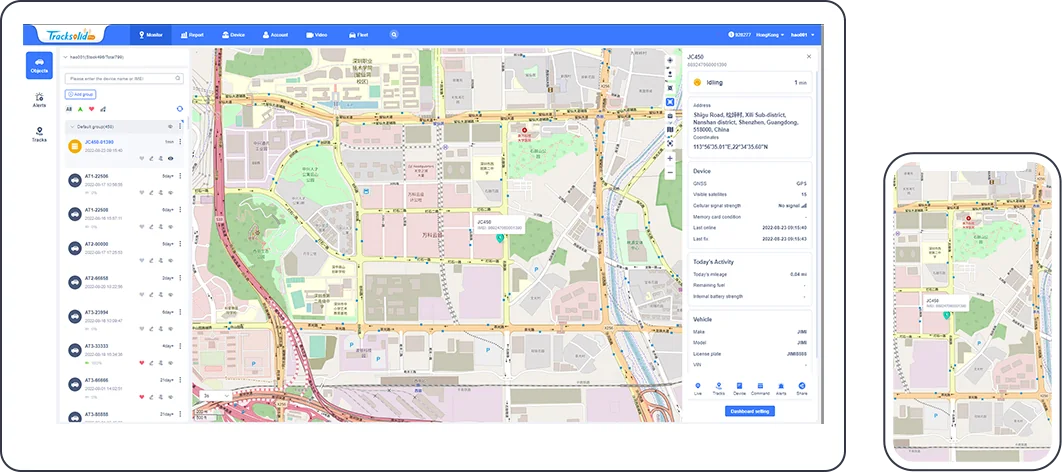The width and height of the screenshot is (1062, 472).
Task: Click the edit pencil icon on AT1-22506 row
Action: (151, 193)
